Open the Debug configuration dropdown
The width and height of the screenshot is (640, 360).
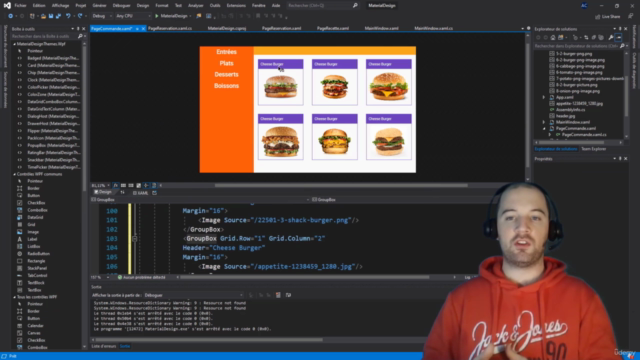pos(101,16)
